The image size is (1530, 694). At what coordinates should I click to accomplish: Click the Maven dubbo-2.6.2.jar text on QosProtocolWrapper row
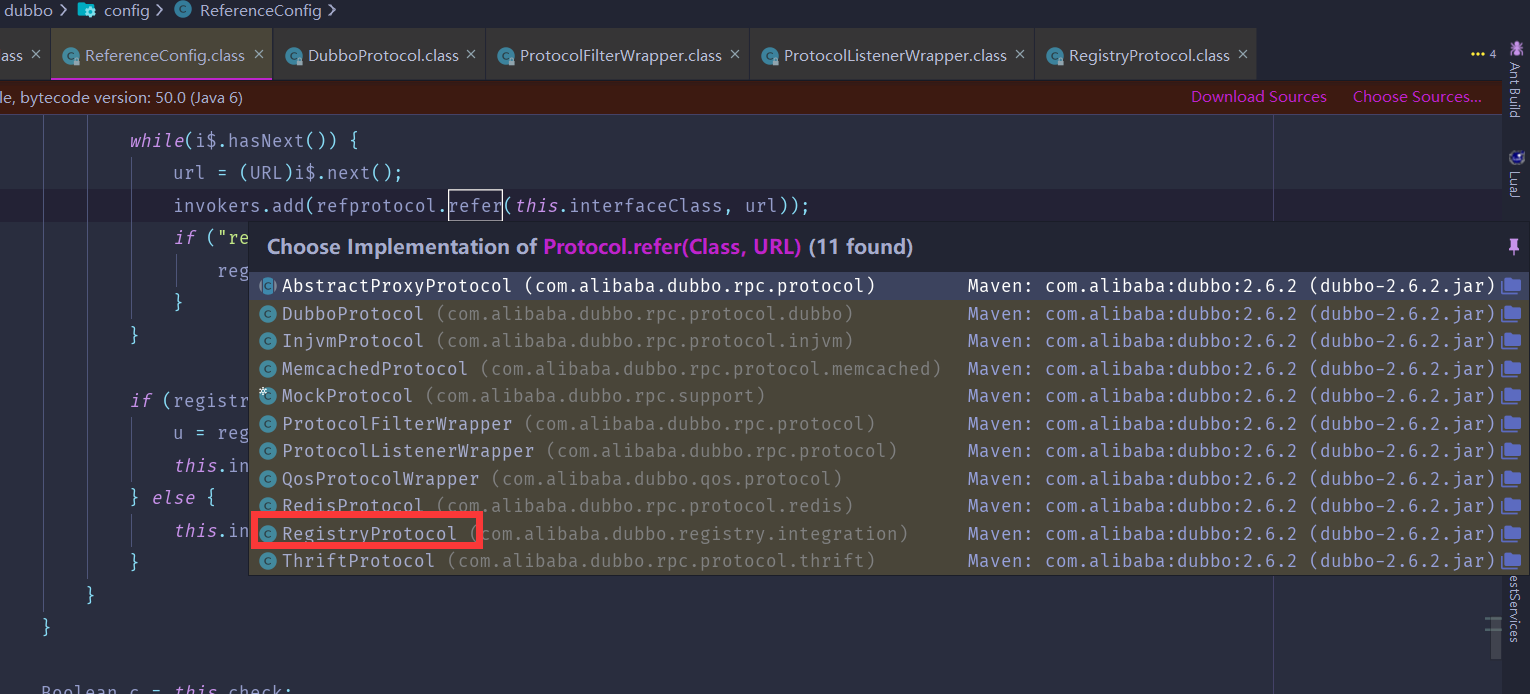point(1232,479)
